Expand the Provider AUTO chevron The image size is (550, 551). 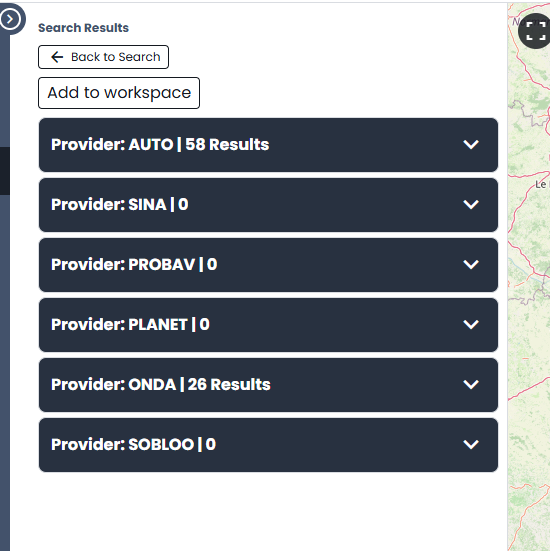pyautogui.click(x=471, y=144)
